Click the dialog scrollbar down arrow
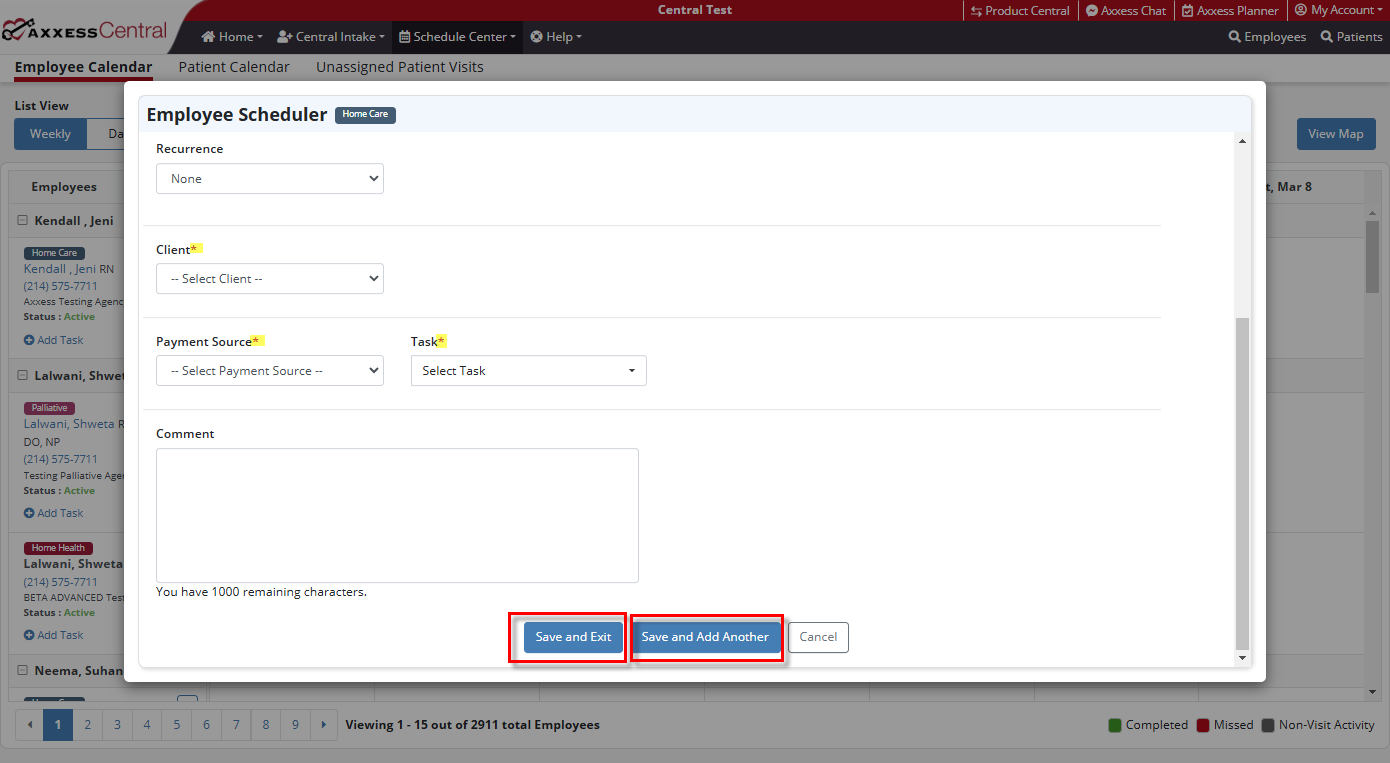This screenshot has height=763, width=1390. tap(1242, 658)
